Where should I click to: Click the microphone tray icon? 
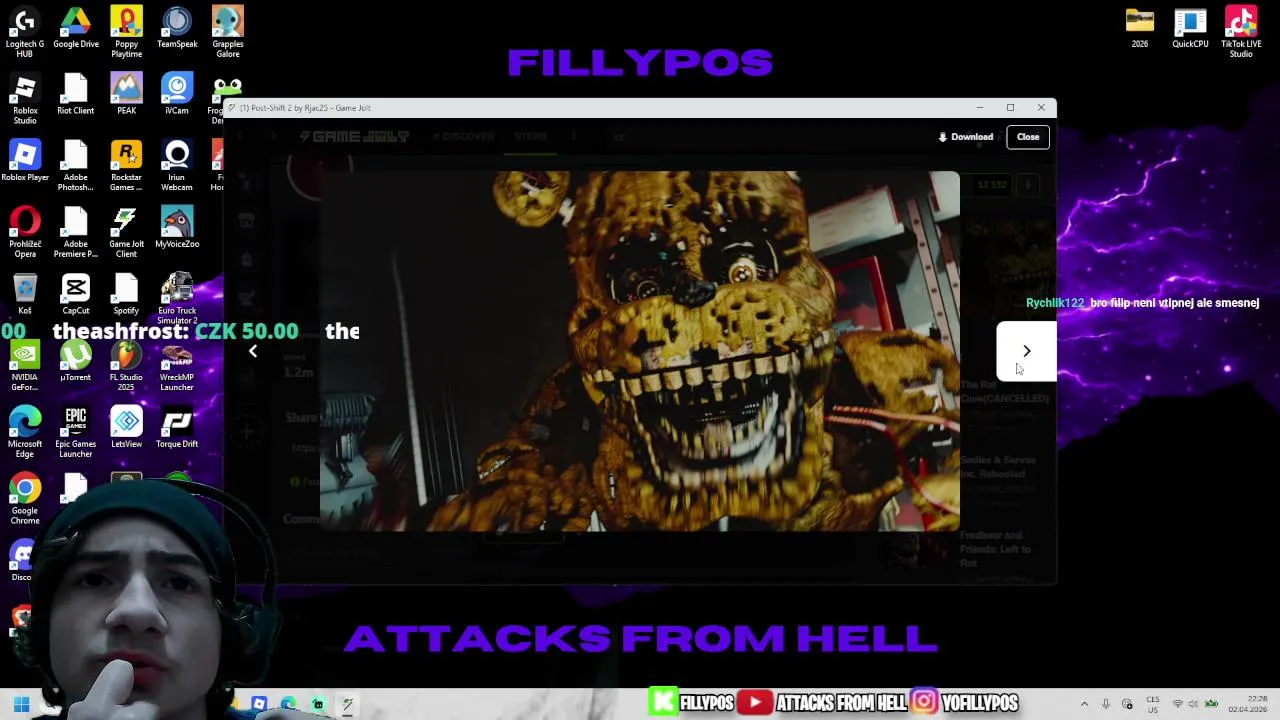click(1106, 704)
